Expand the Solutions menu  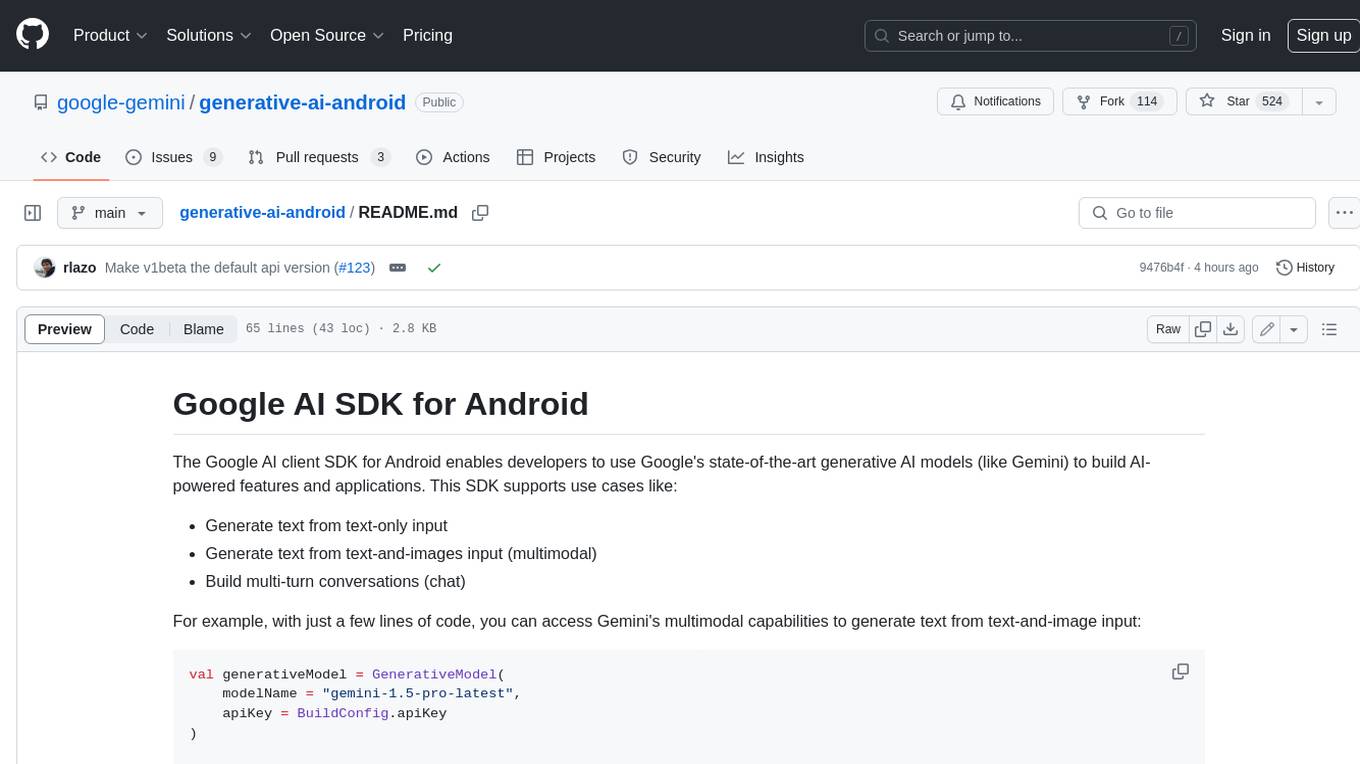click(208, 35)
